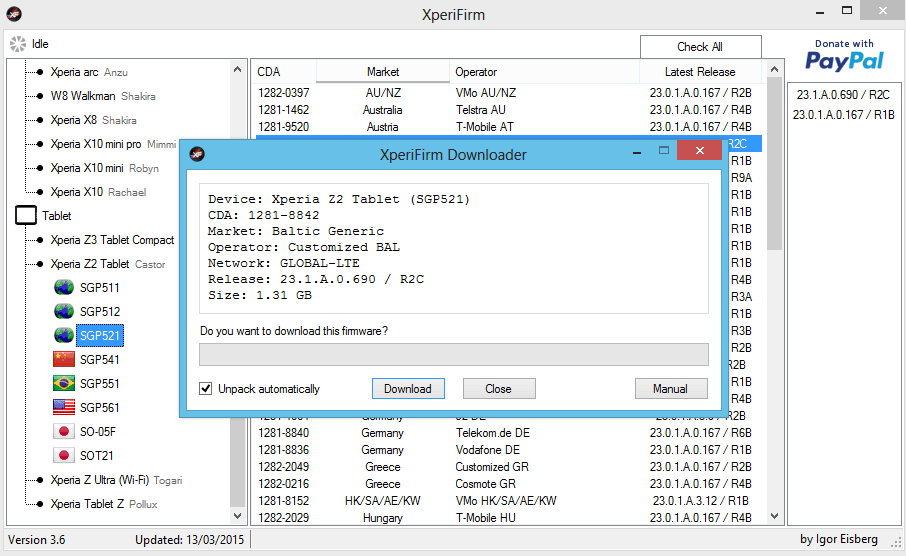
Task: Click the XperiFirm app logo in title bar
Action: [14, 13]
